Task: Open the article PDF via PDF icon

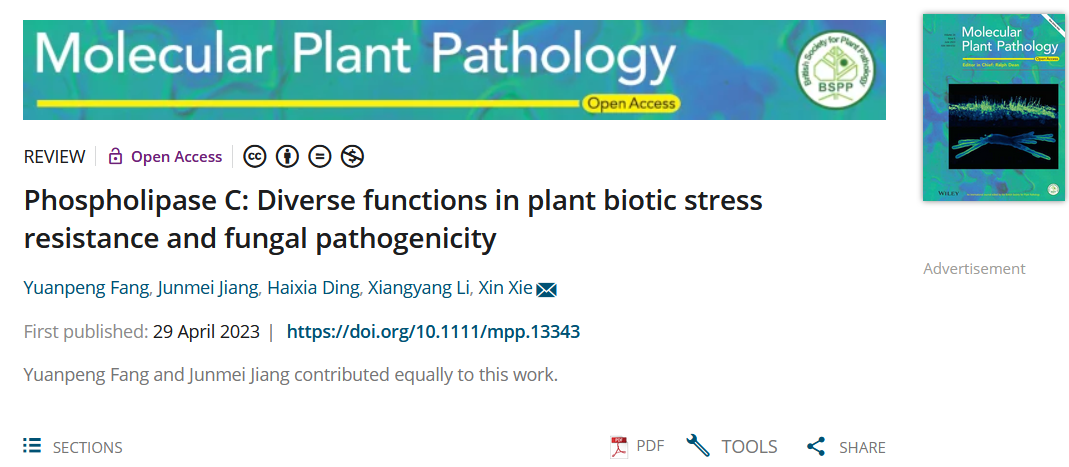Action: pyautogui.click(x=620, y=447)
